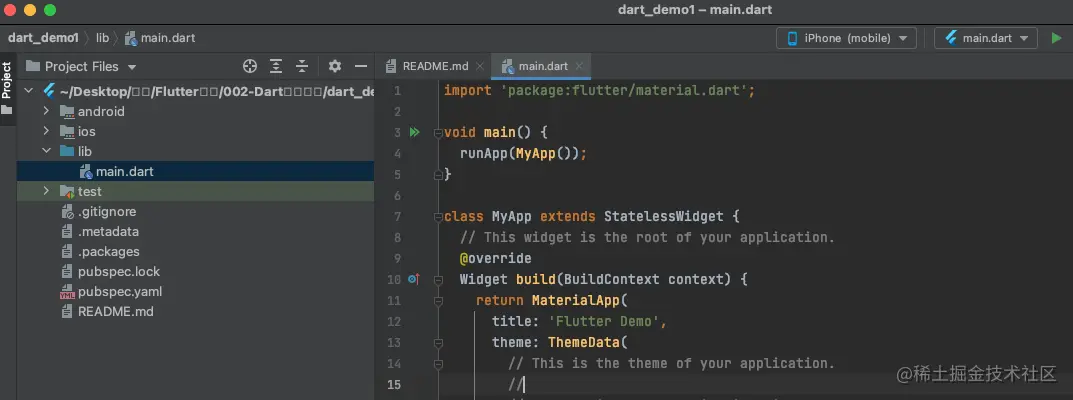Viewport: 1073px width, 400px height.
Task: Click the dart_demo1 breadcrumb
Action: pyautogui.click(x=43, y=38)
